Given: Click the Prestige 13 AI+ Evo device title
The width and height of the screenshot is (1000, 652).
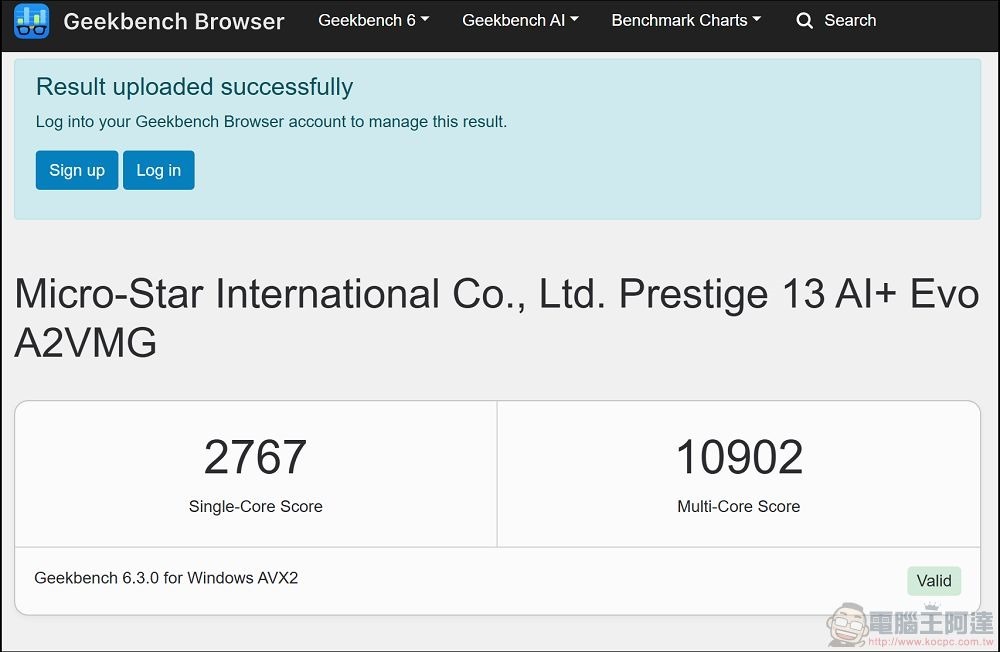Looking at the screenshot, I should 496,318.
